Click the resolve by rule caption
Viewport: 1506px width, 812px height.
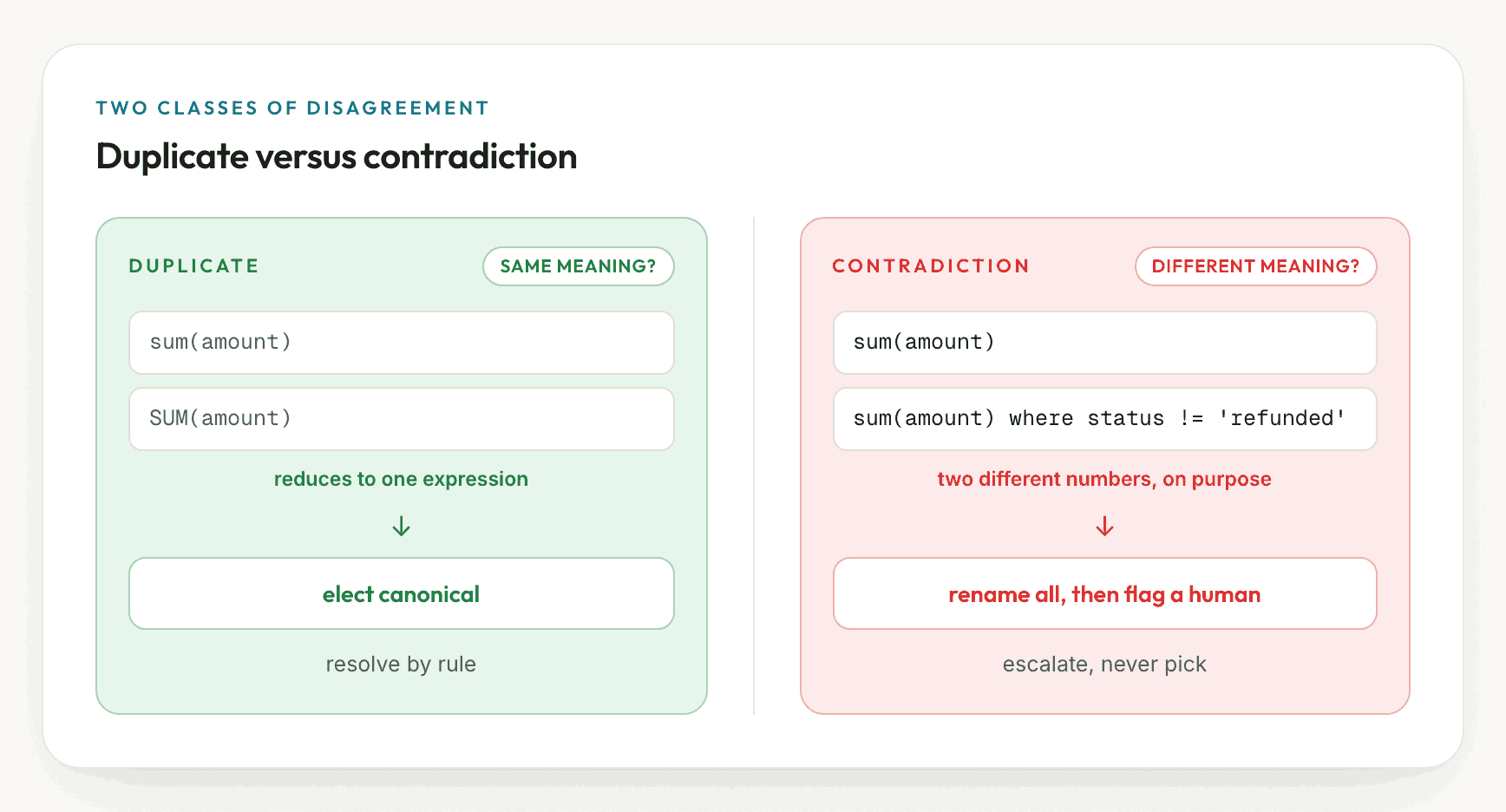[401, 664]
